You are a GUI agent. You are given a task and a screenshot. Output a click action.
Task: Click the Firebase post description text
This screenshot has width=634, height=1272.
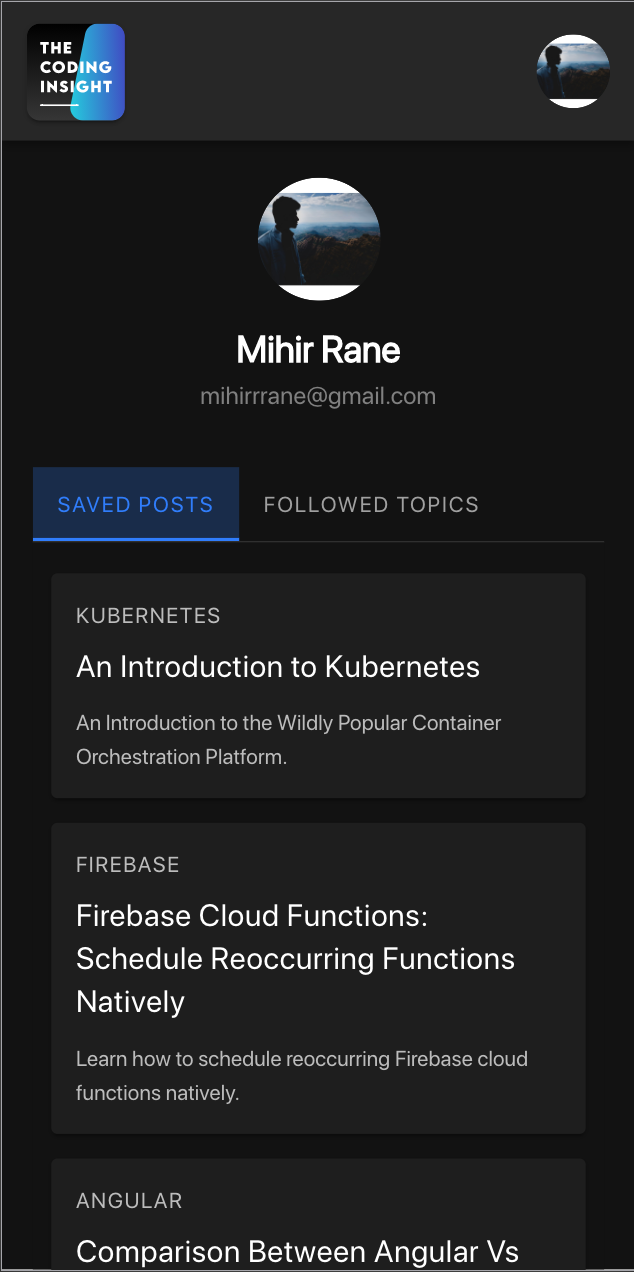[301, 1059]
